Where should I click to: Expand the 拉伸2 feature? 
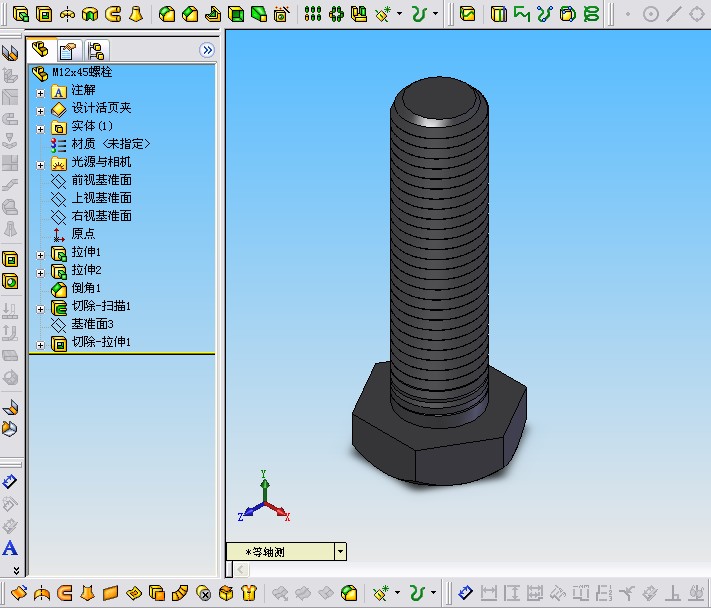point(40,273)
